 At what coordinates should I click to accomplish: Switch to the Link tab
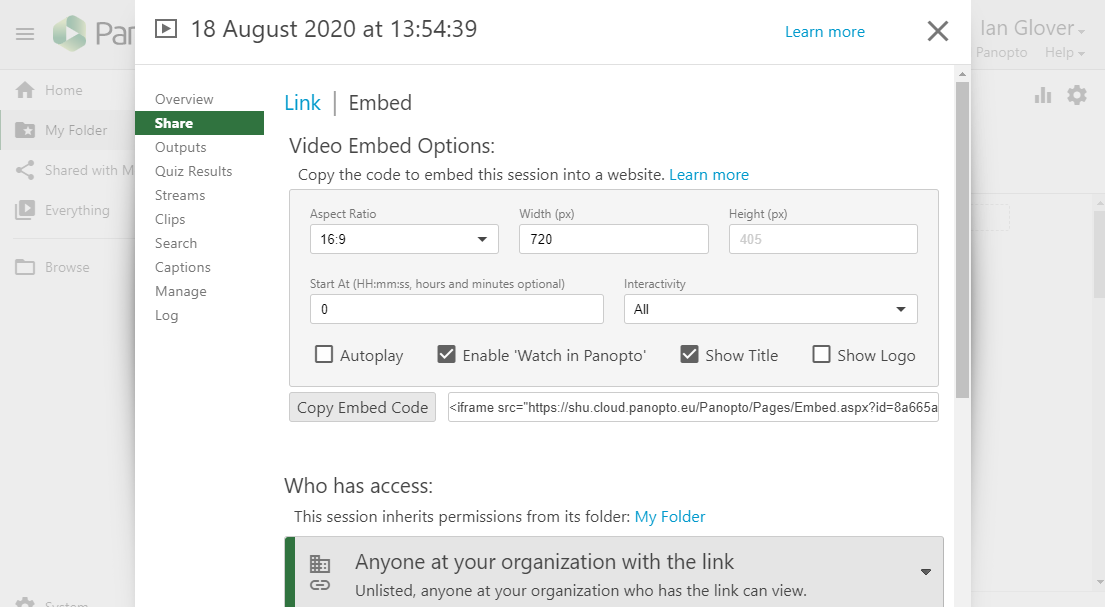pos(302,103)
